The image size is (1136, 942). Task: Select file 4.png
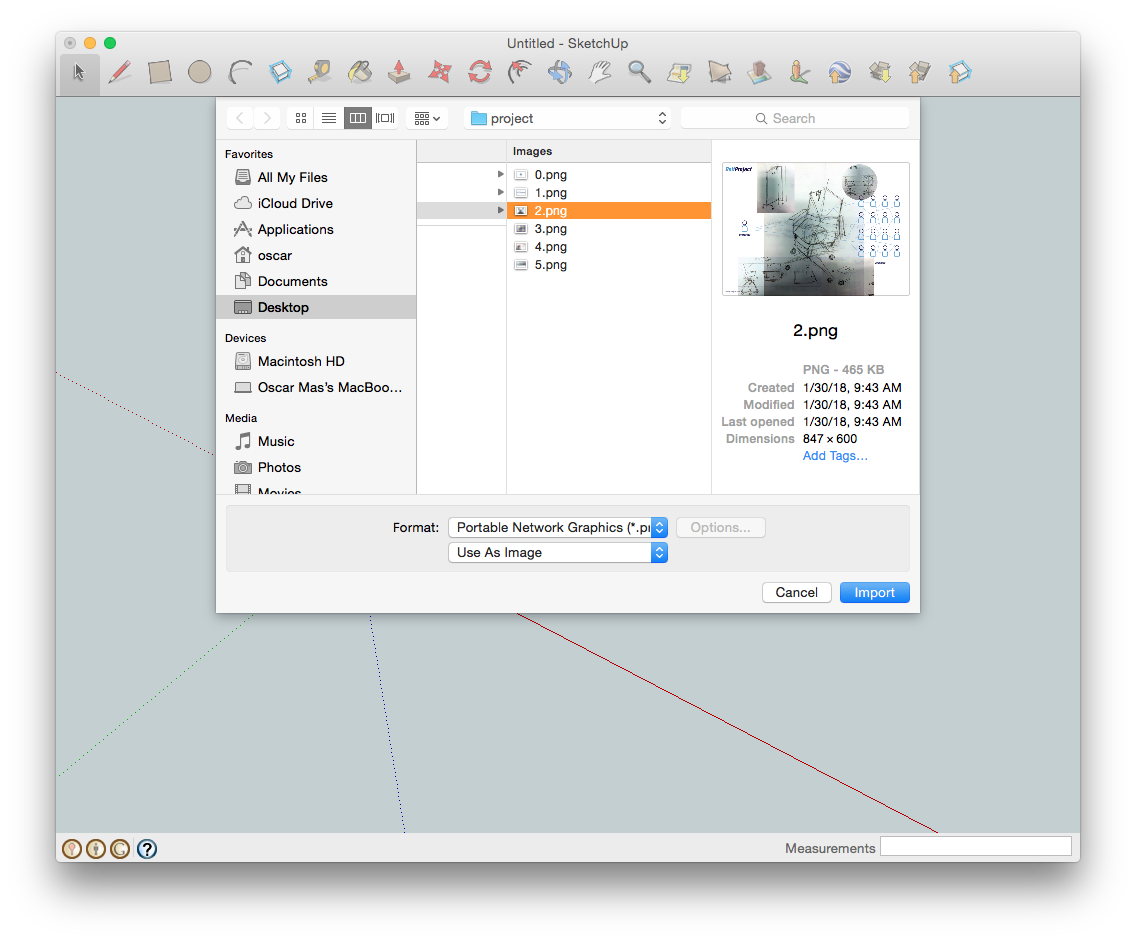609,247
